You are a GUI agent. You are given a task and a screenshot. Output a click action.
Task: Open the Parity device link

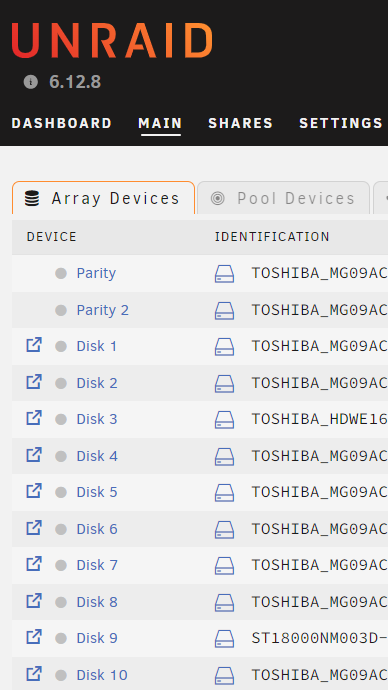click(96, 273)
